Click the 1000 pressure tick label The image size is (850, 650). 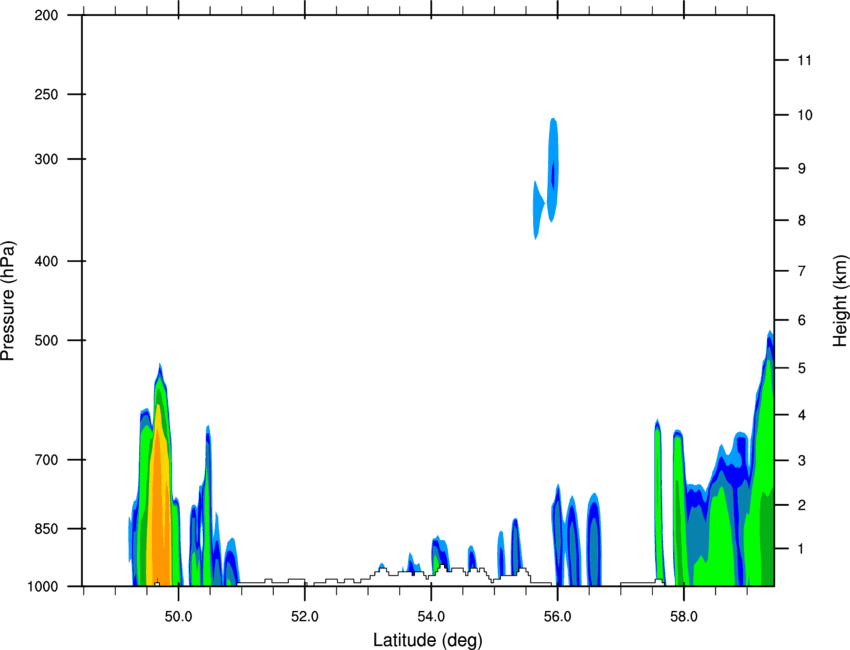[42, 587]
